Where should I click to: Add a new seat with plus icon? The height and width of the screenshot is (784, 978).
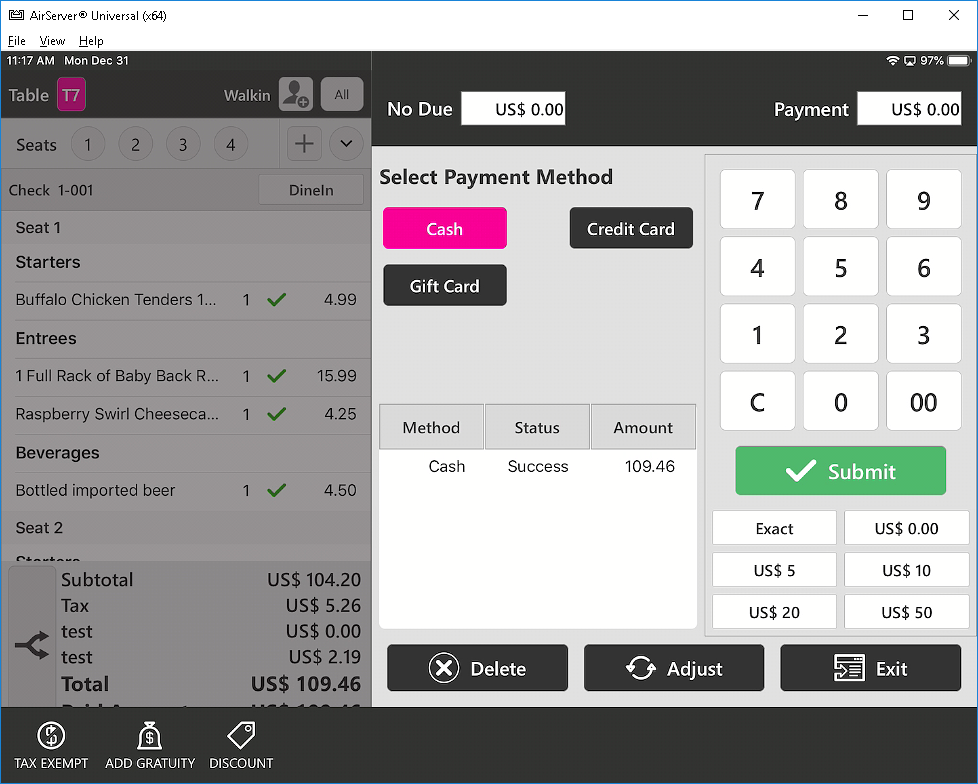(x=304, y=144)
